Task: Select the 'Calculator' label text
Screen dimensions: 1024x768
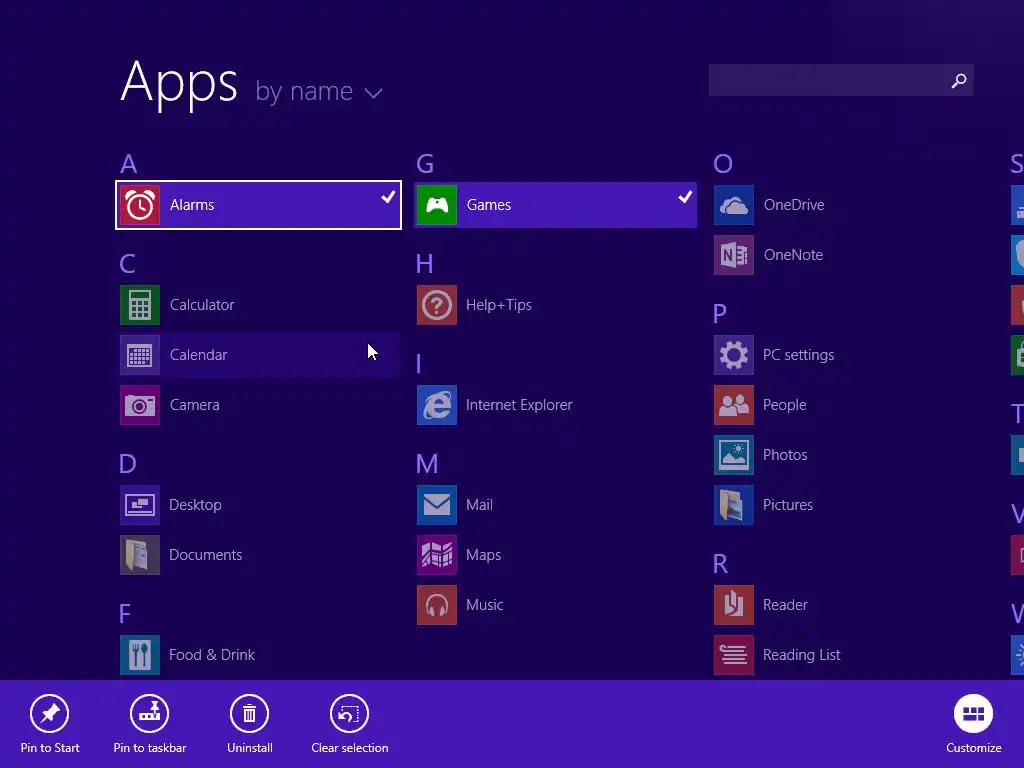Action: point(202,305)
